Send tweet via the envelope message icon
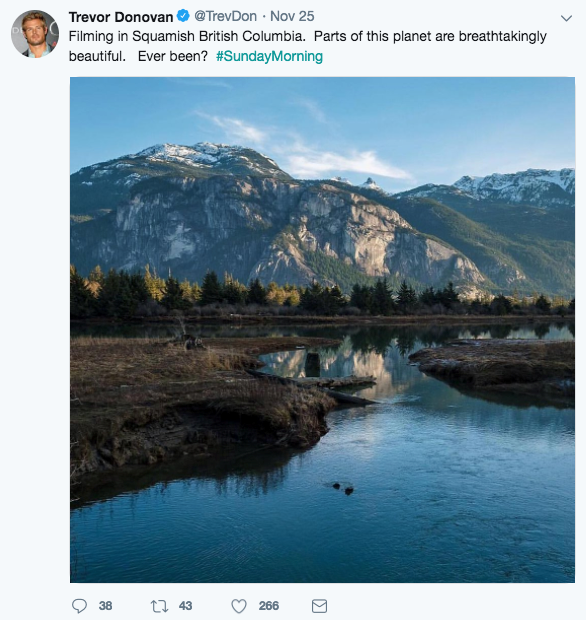This screenshot has height=620, width=586. tap(319, 606)
